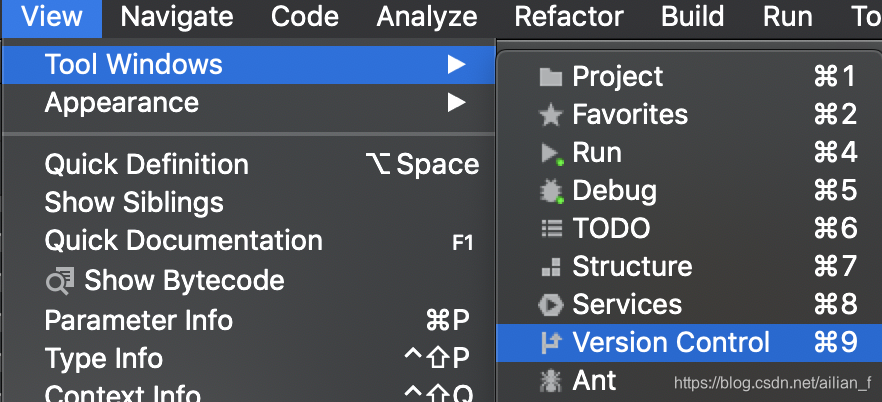
Task: Expand the Tool Windows submenu arrow
Action: click(x=456, y=65)
